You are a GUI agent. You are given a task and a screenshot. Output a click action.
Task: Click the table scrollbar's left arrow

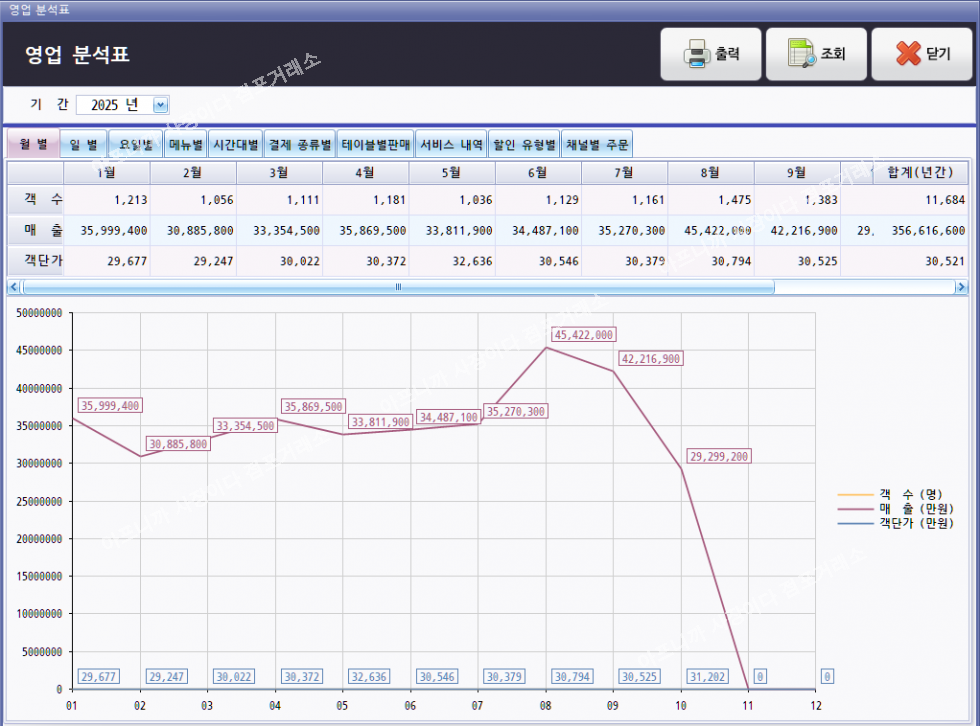(14, 287)
